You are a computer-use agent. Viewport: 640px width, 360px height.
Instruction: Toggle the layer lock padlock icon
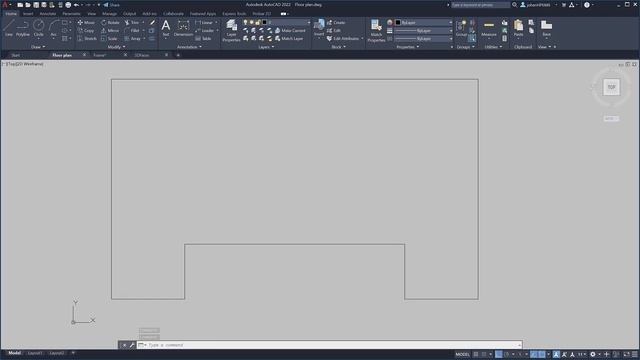pyautogui.click(x=258, y=22)
